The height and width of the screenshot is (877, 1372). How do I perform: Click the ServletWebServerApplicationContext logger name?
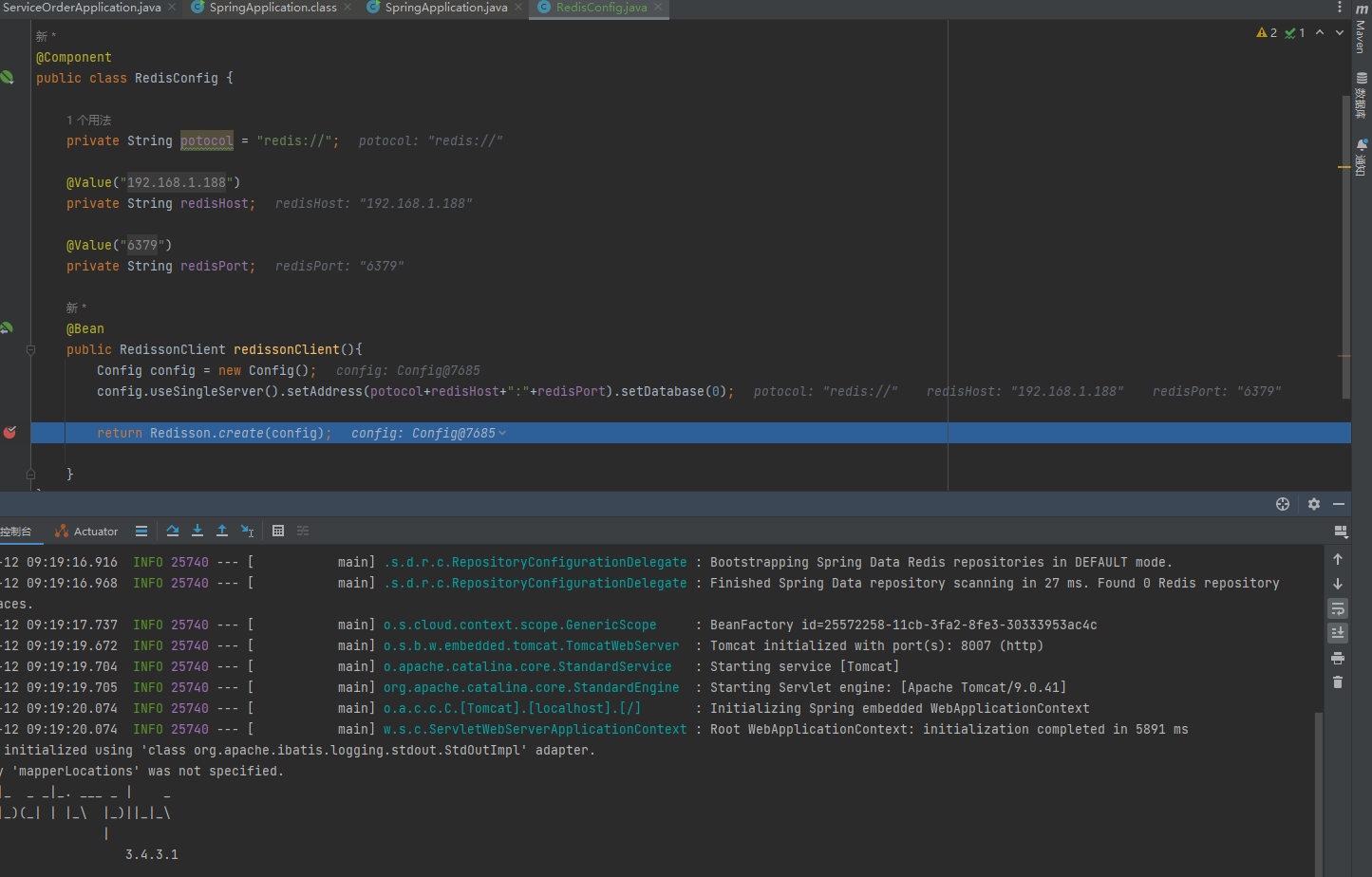536,730
